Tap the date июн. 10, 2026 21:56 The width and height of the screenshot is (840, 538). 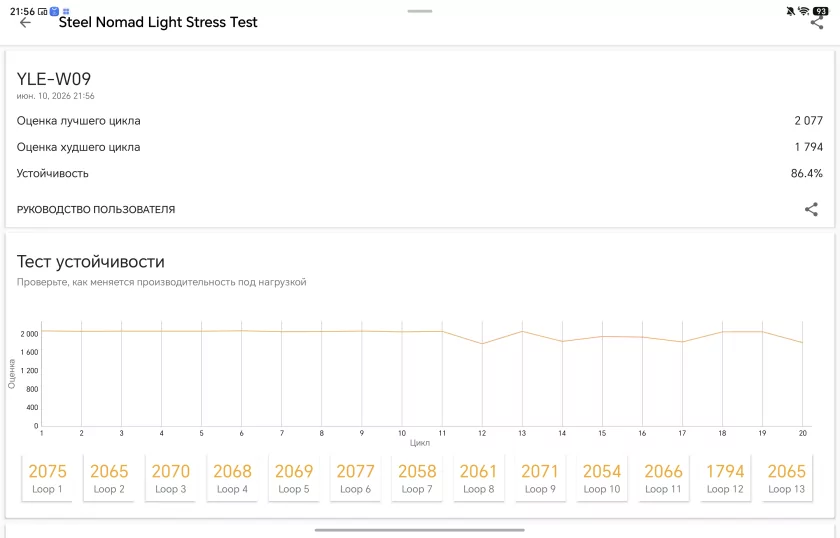(x=55, y=96)
